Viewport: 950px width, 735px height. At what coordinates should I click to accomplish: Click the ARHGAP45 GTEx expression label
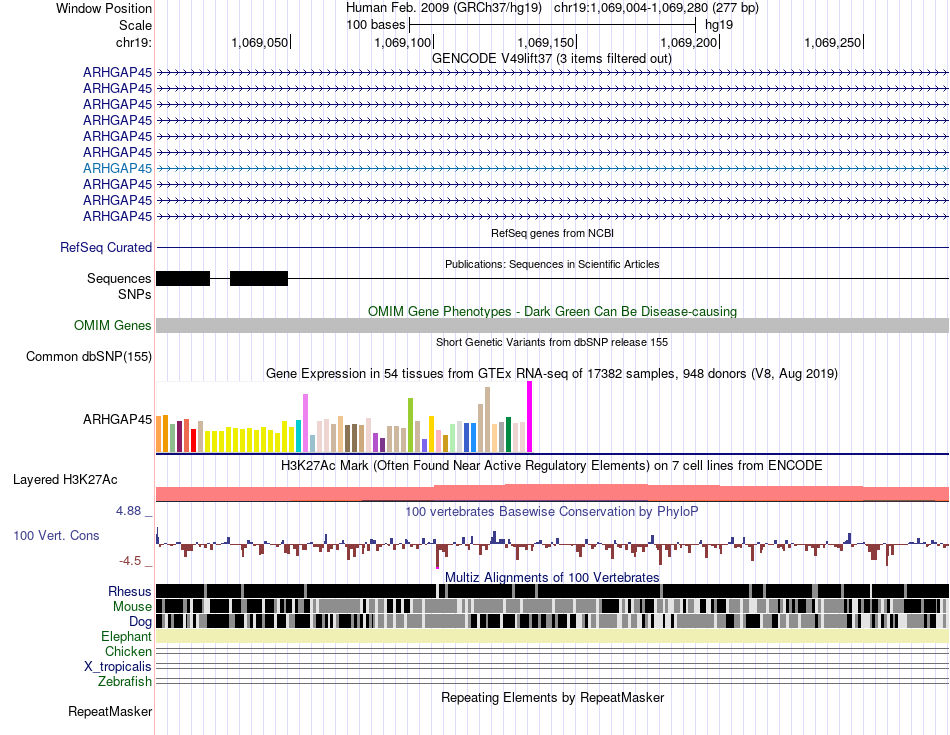pos(118,419)
